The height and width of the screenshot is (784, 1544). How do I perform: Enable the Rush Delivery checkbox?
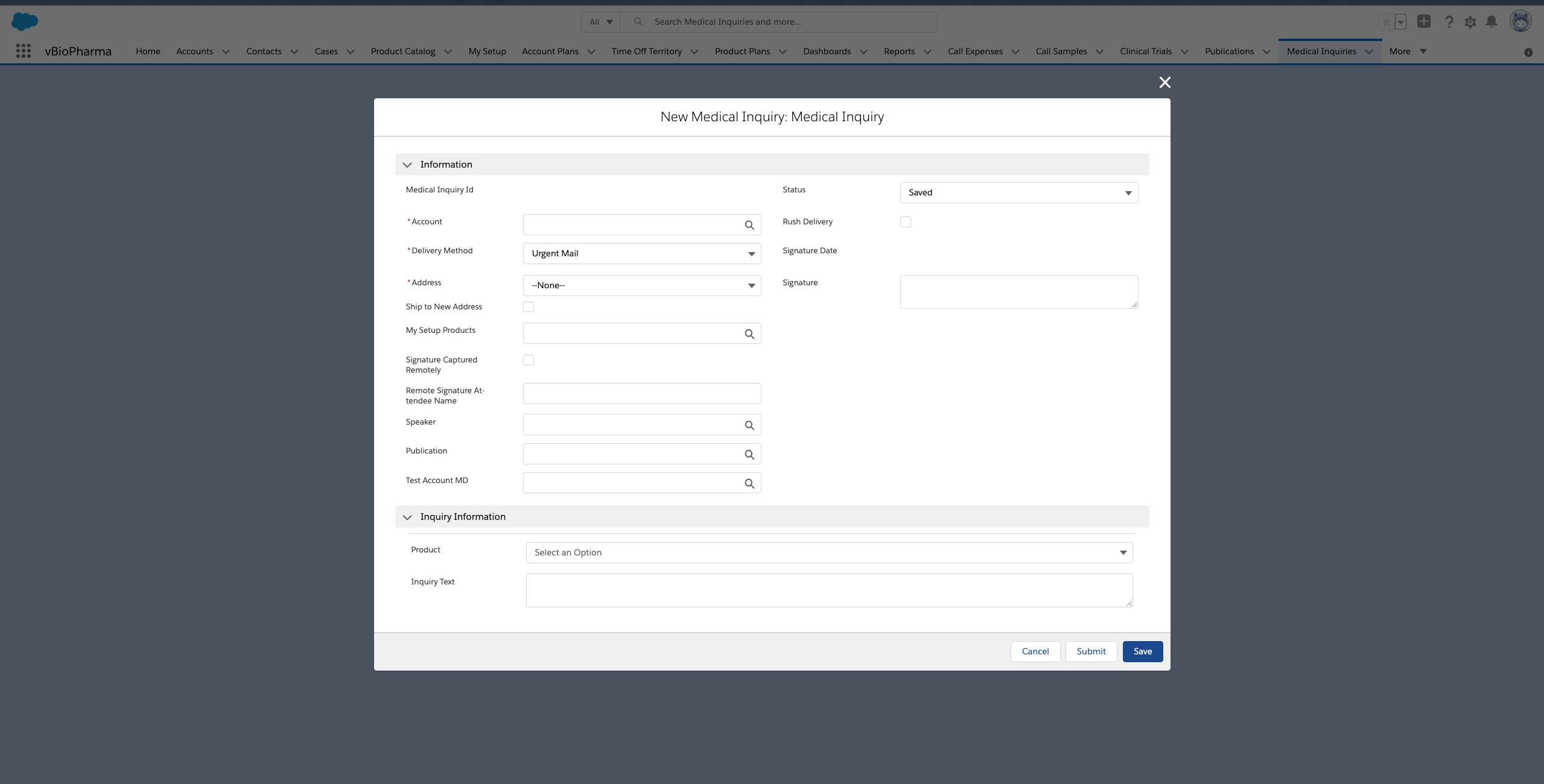coord(905,222)
